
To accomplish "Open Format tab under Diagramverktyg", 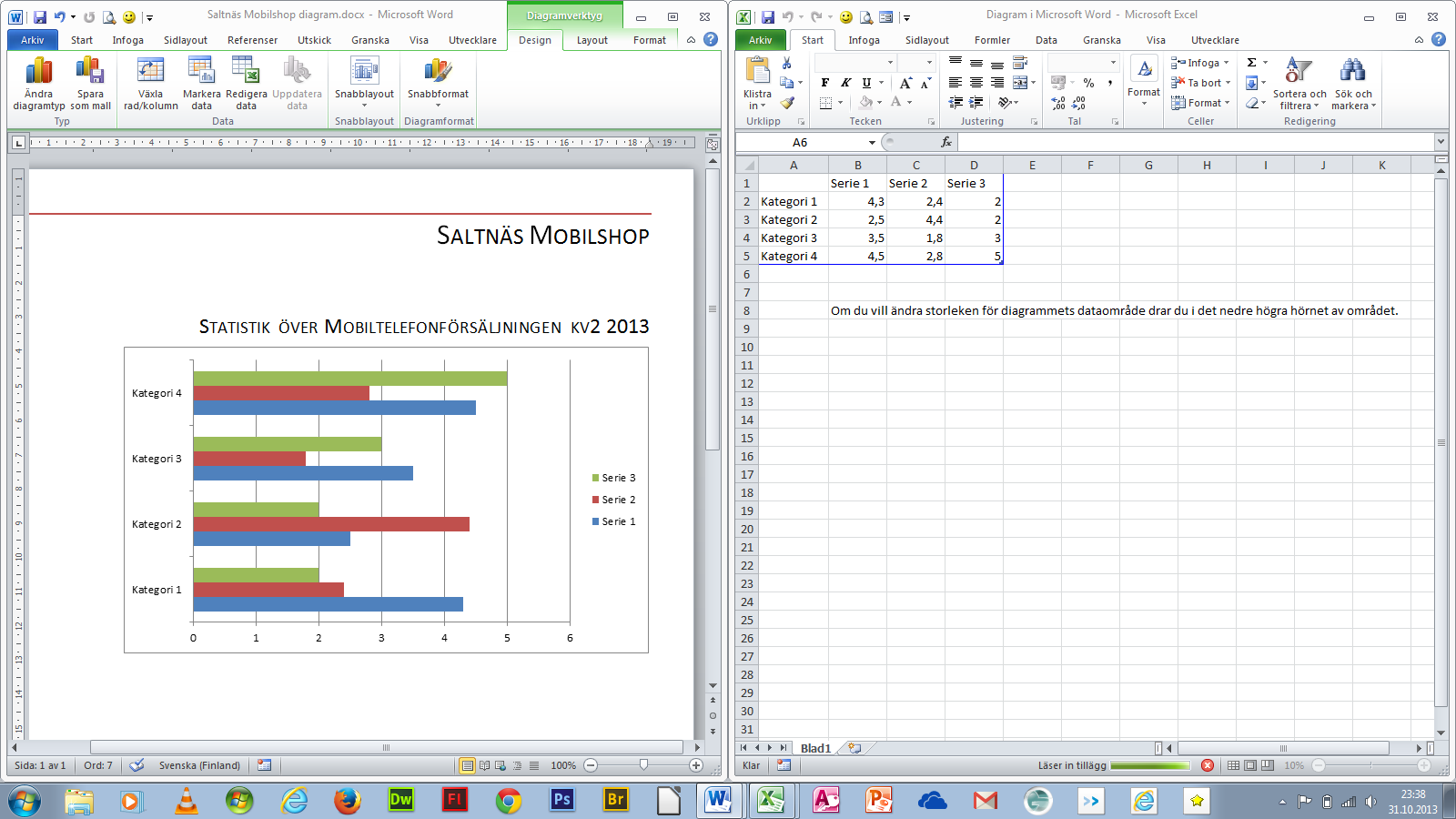I will (650, 40).
